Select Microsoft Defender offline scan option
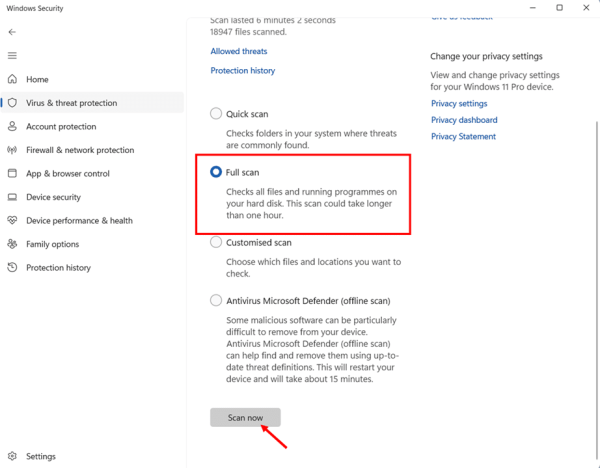Viewport: 600px width, 468px height. [216, 300]
